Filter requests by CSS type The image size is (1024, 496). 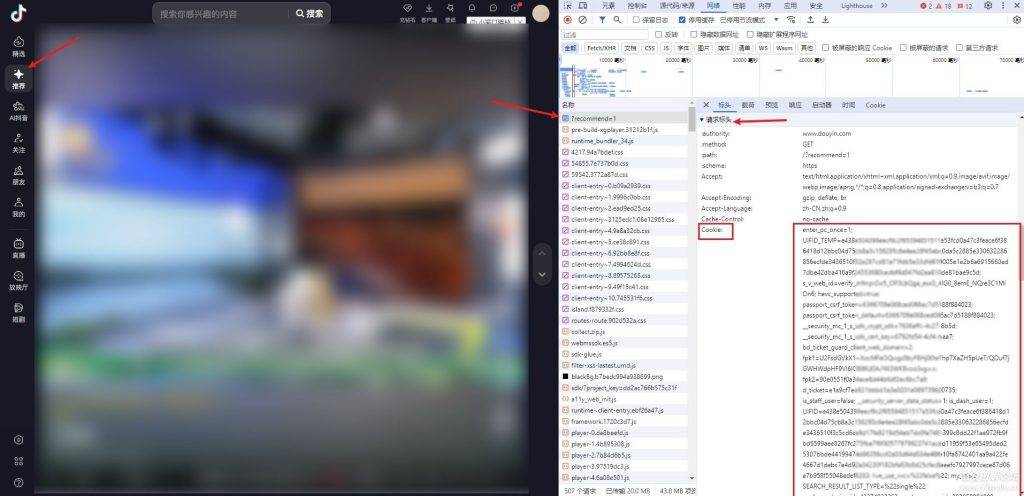pos(649,48)
